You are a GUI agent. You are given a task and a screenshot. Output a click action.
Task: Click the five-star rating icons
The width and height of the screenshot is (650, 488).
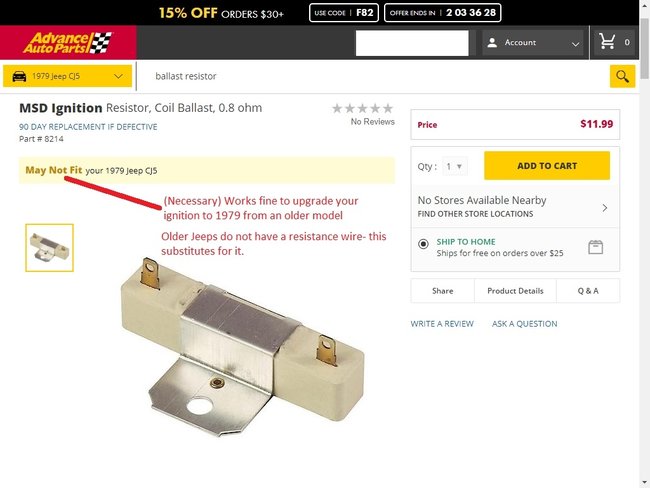point(362,108)
